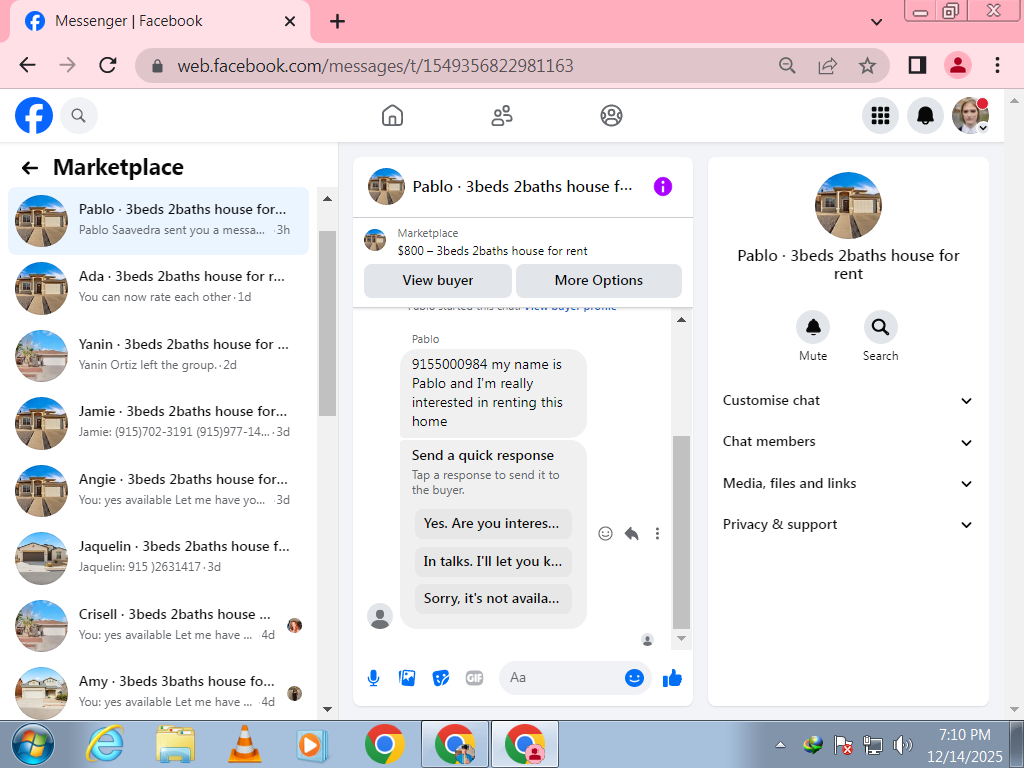Open volume speaker icon in tray
The height and width of the screenshot is (768, 1024).
tap(903, 744)
